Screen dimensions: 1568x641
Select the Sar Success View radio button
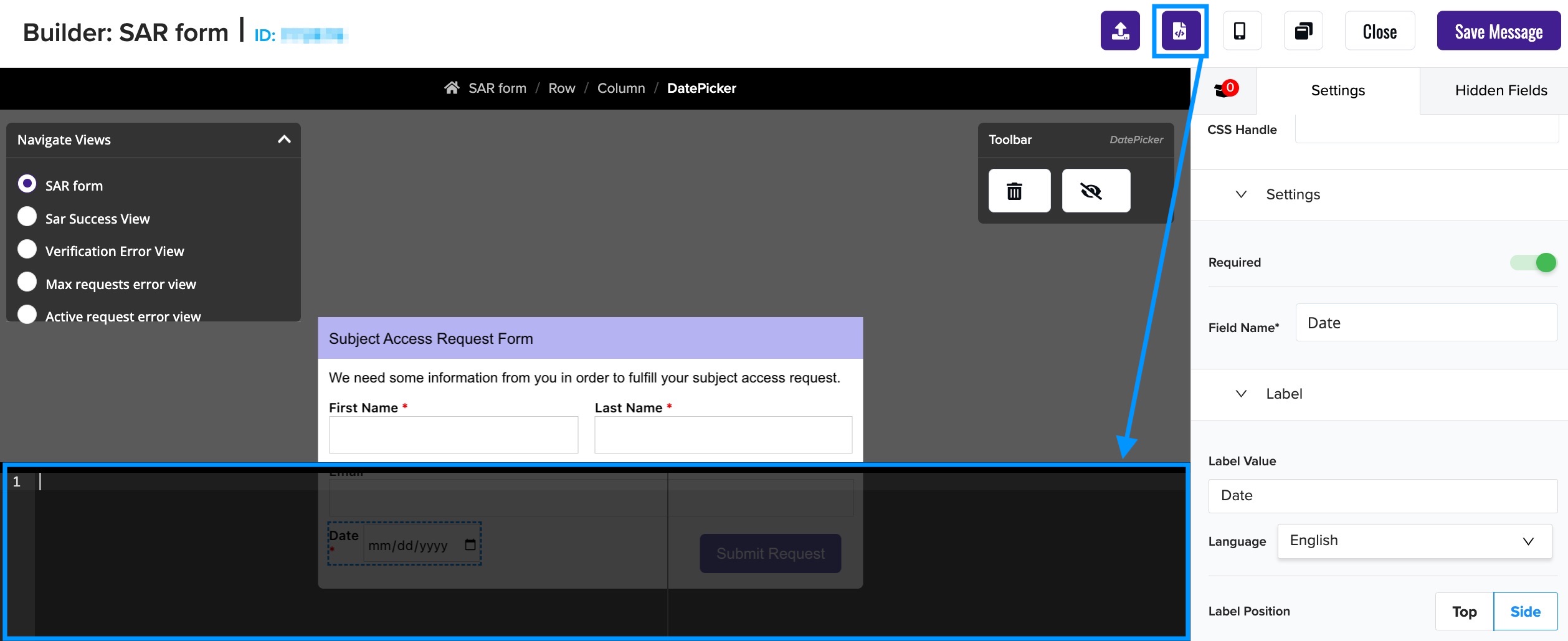(27, 217)
